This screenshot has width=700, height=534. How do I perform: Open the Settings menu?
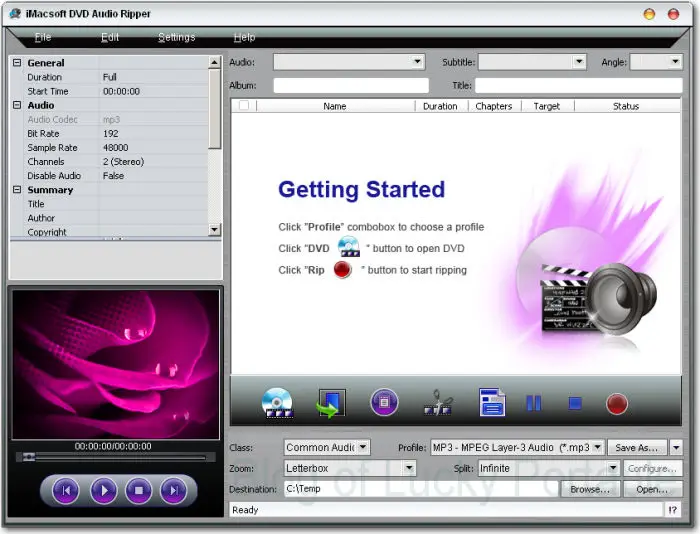click(x=177, y=37)
